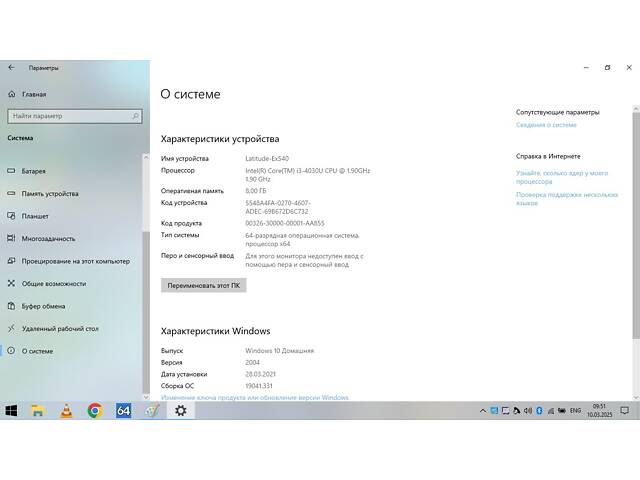Switch the ENG input language indicator
The image size is (640, 480).
(576, 411)
